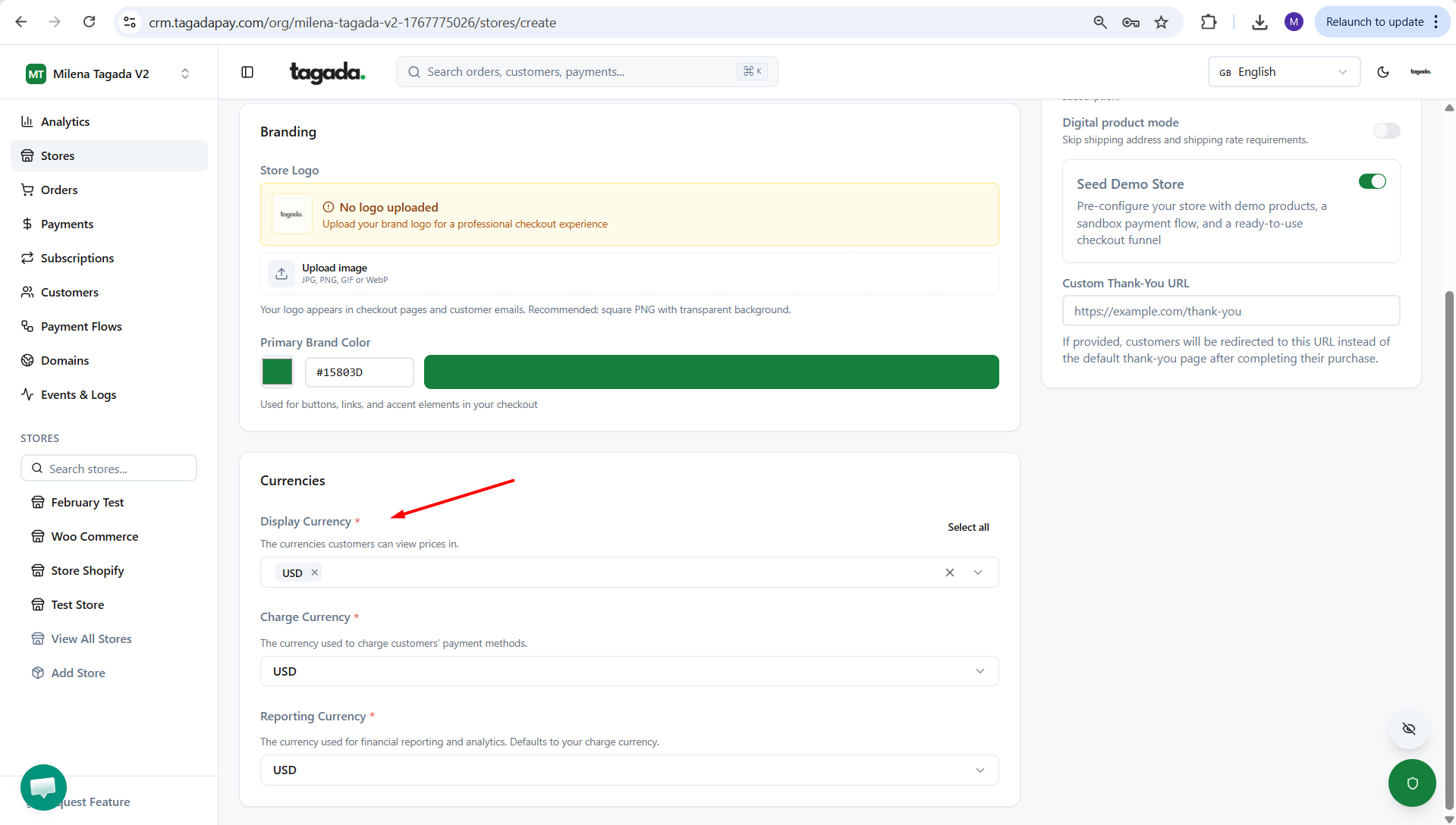Switch to dark mode with moon icon
Image resolution: width=1456 pixels, height=825 pixels.
coord(1383,72)
